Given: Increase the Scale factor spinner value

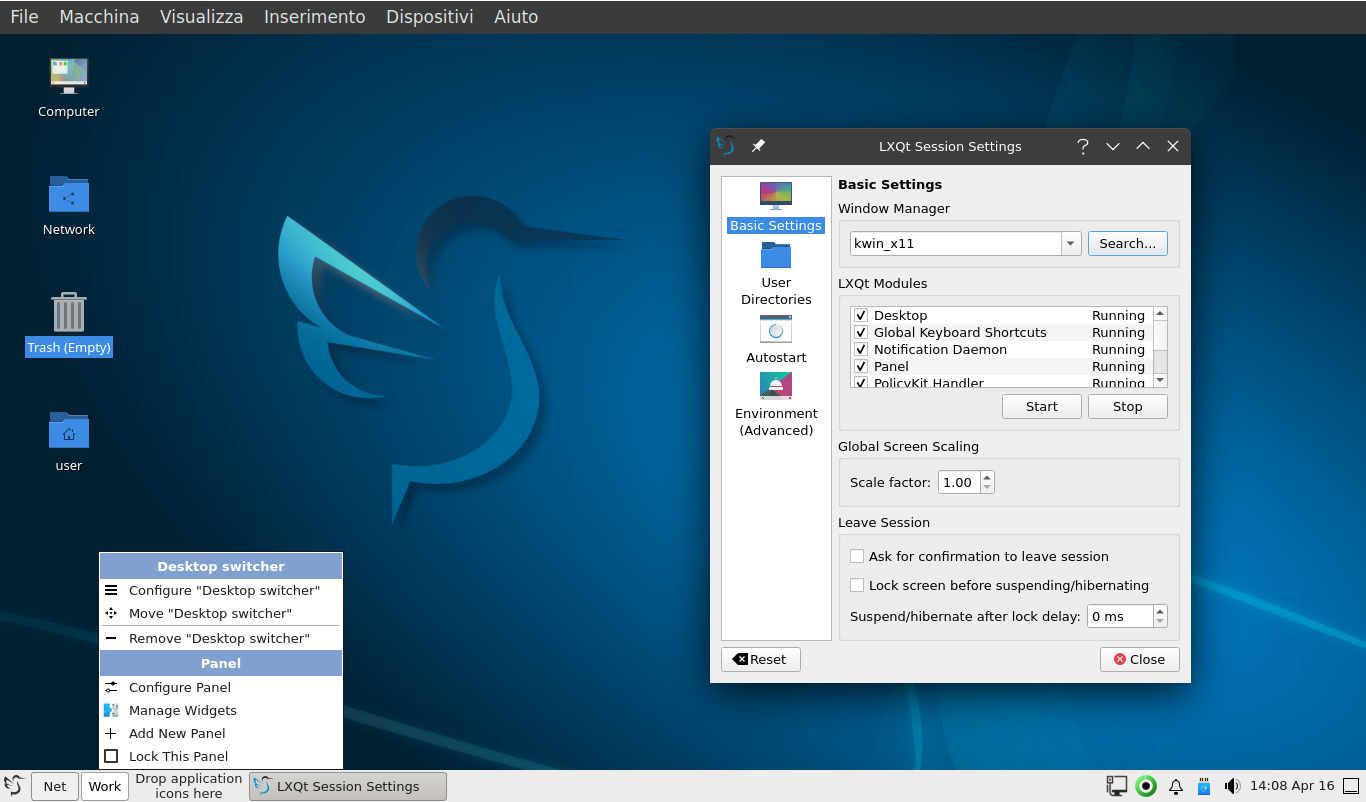Looking at the screenshot, I should tap(987, 477).
